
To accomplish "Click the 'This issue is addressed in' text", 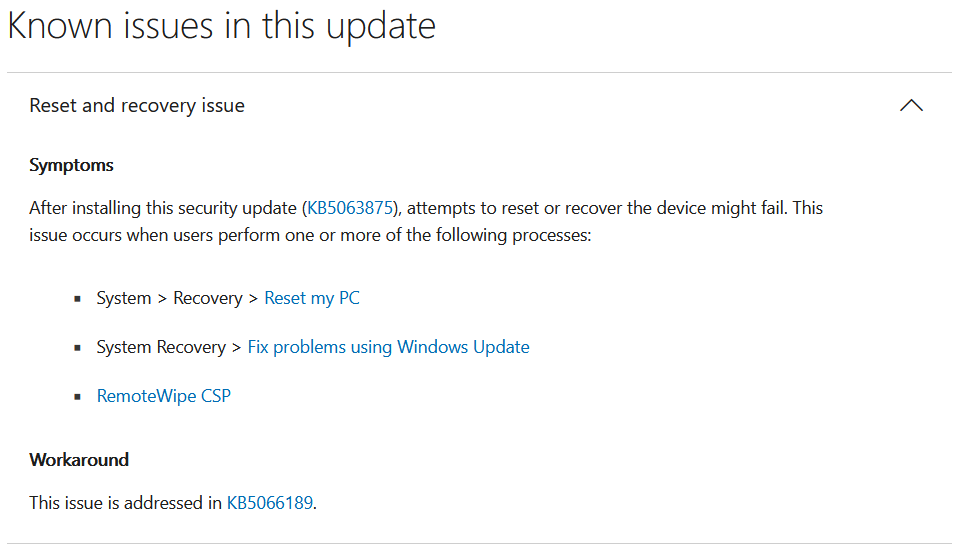I will point(125,503).
